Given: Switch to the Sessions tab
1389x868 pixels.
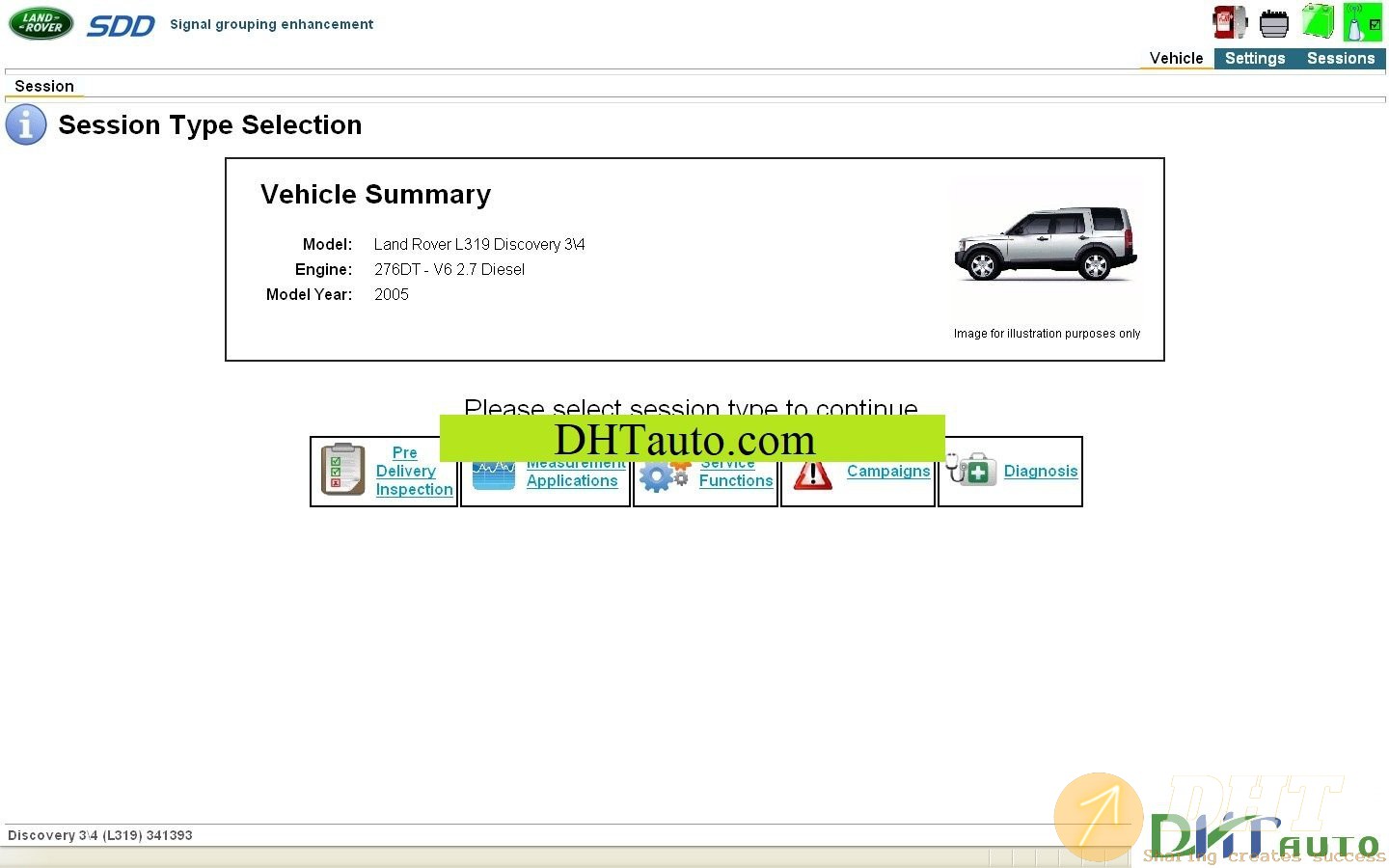Looking at the screenshot, I should click(x=1341, y=59).
